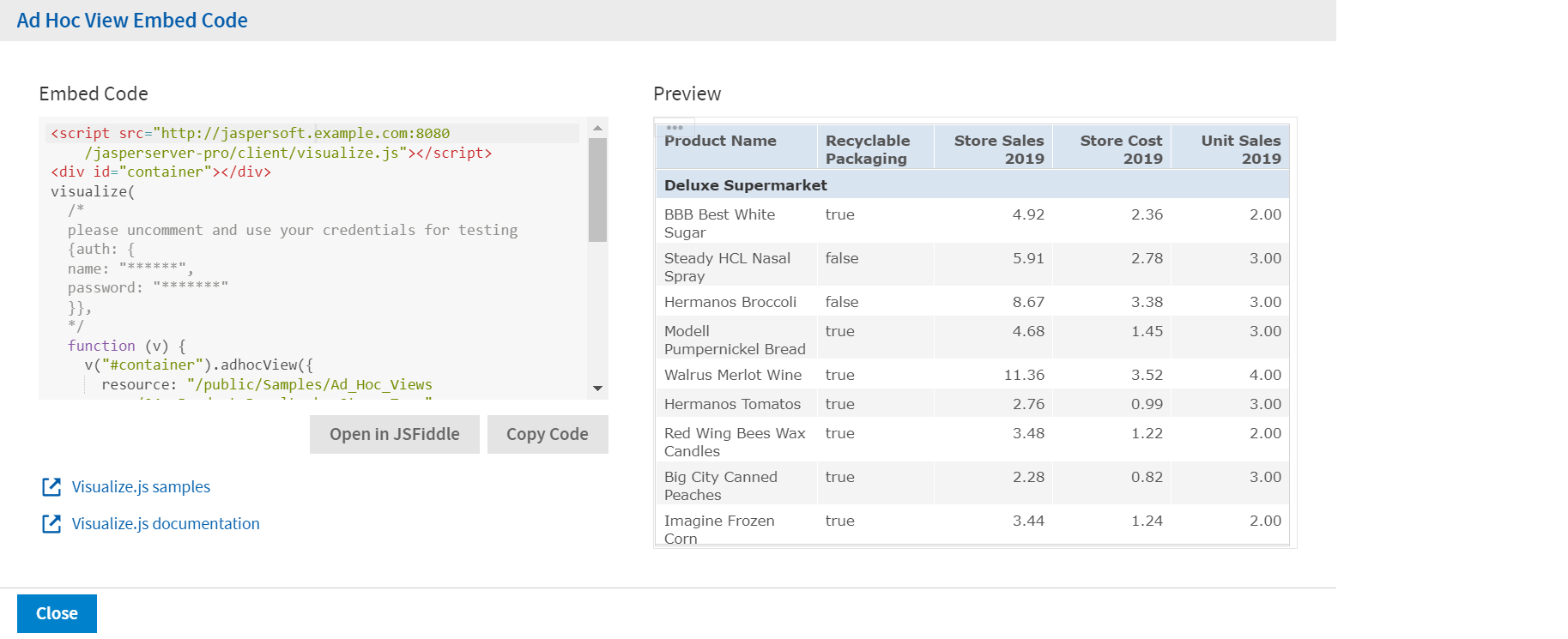Screen dimensions: 1568x639
Task: Click the store sales value 11.36
Action: coord(1024,375)
